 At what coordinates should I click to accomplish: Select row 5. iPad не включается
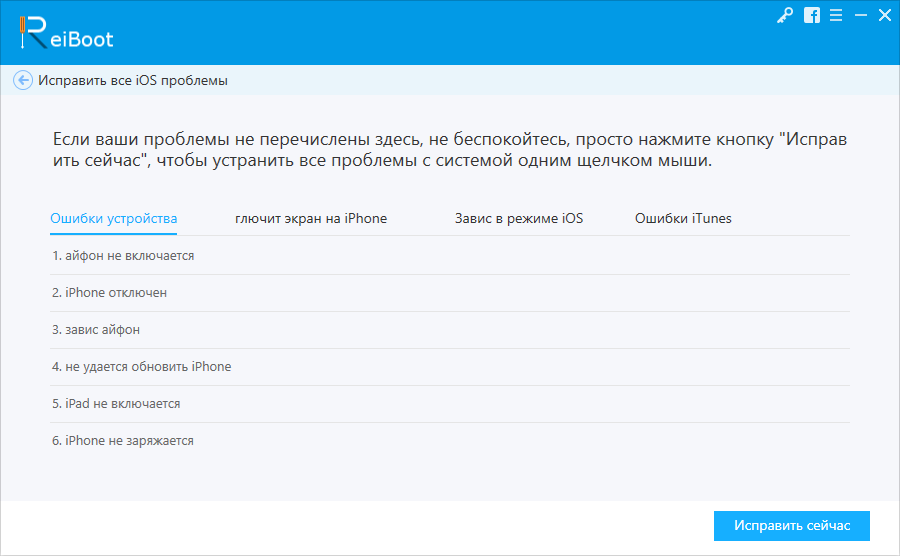click(x=450, y=404)
